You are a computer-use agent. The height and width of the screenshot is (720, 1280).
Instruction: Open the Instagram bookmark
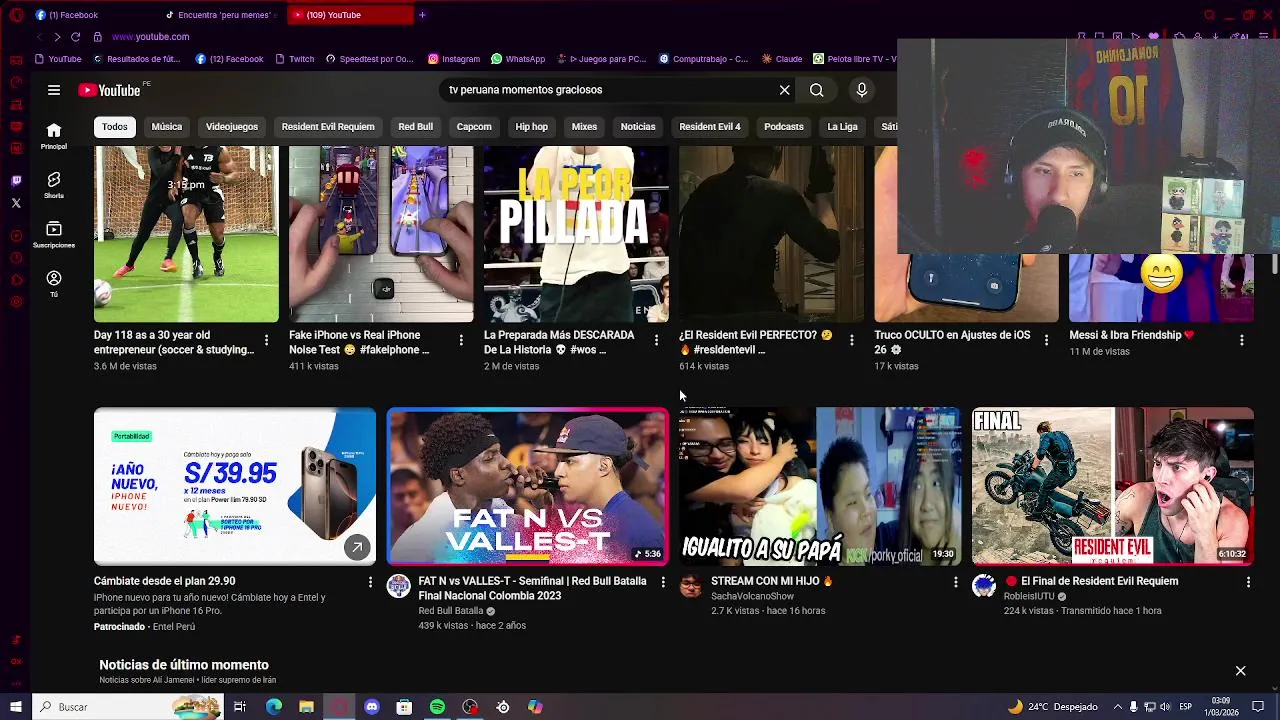[x=454, y=59]
